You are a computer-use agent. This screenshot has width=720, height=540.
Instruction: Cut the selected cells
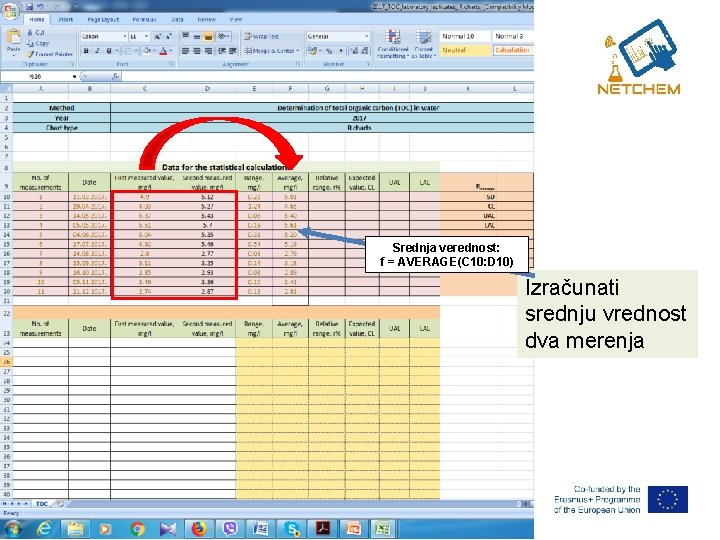35,33
